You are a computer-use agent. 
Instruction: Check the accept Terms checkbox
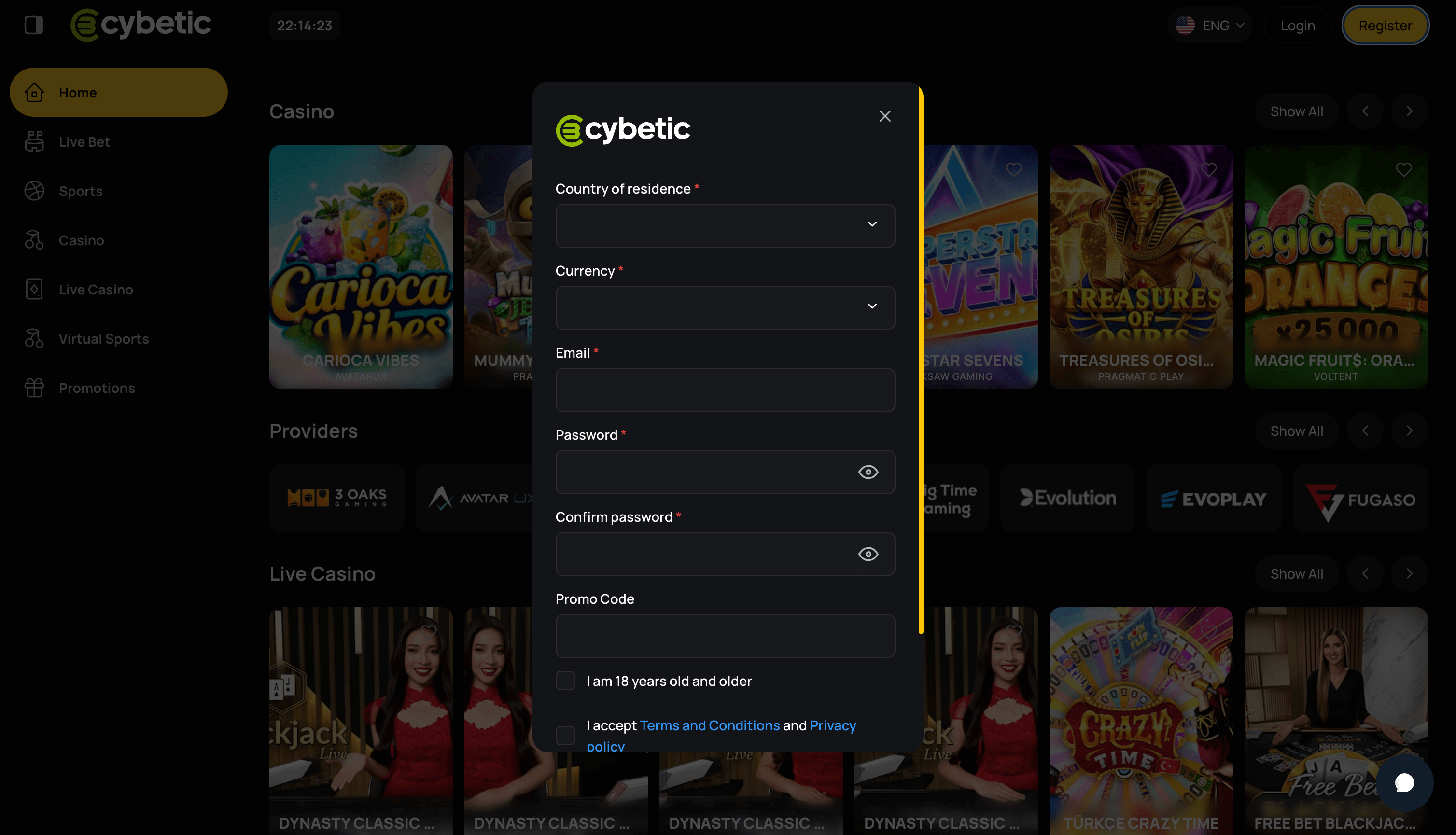(x=565, y=735)
